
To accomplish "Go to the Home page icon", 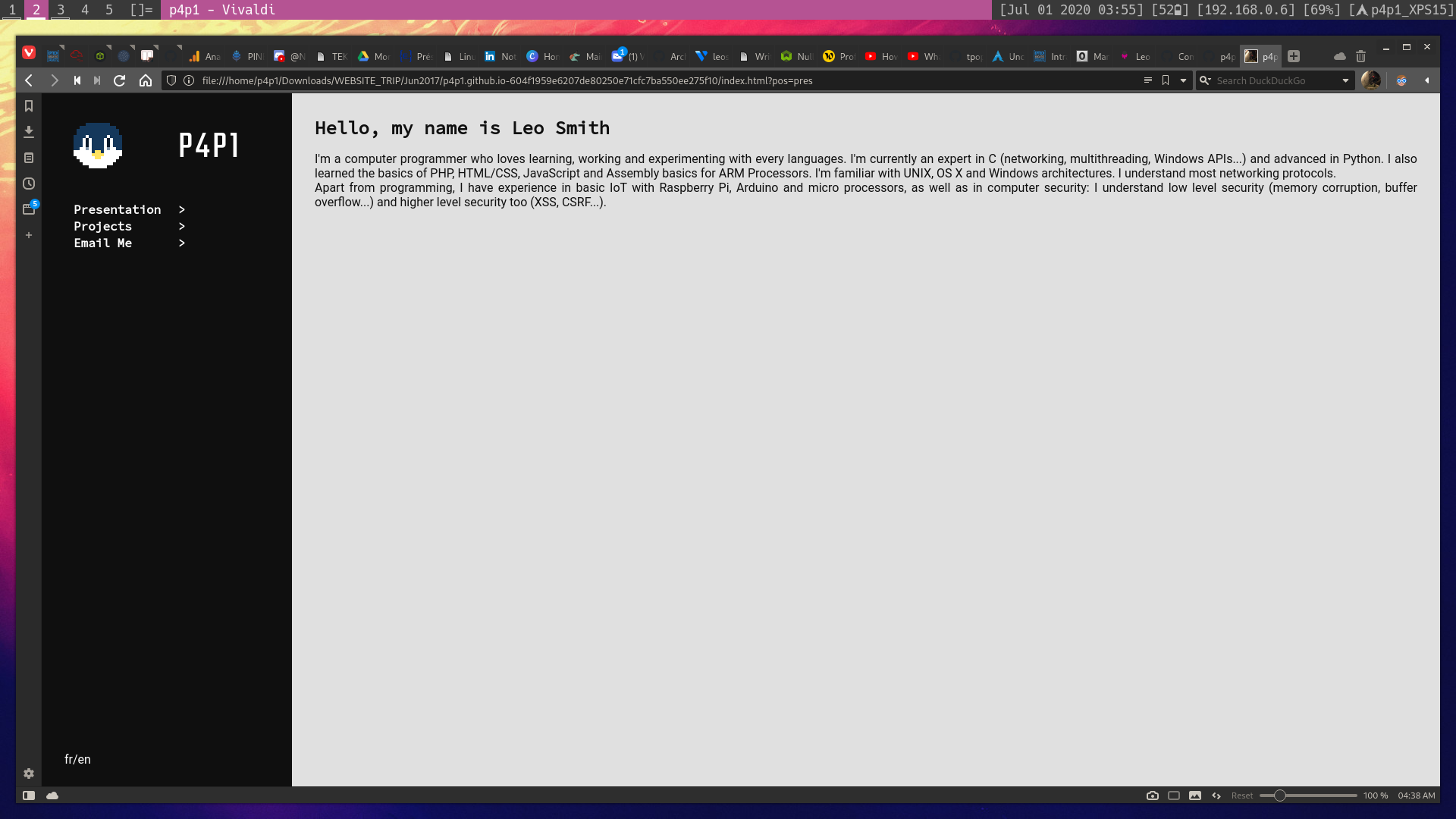I will coord(146,80).
